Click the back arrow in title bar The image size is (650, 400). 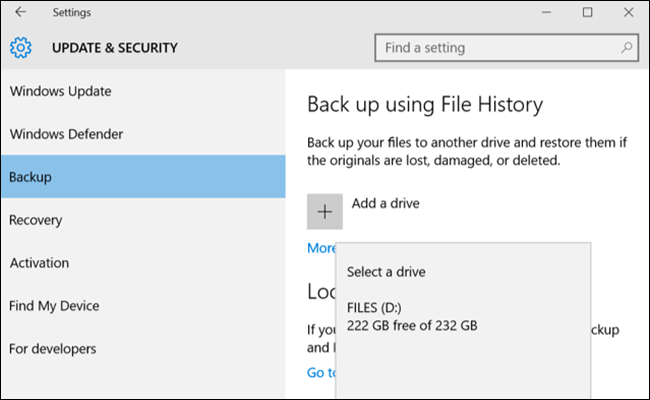point(21,13)
